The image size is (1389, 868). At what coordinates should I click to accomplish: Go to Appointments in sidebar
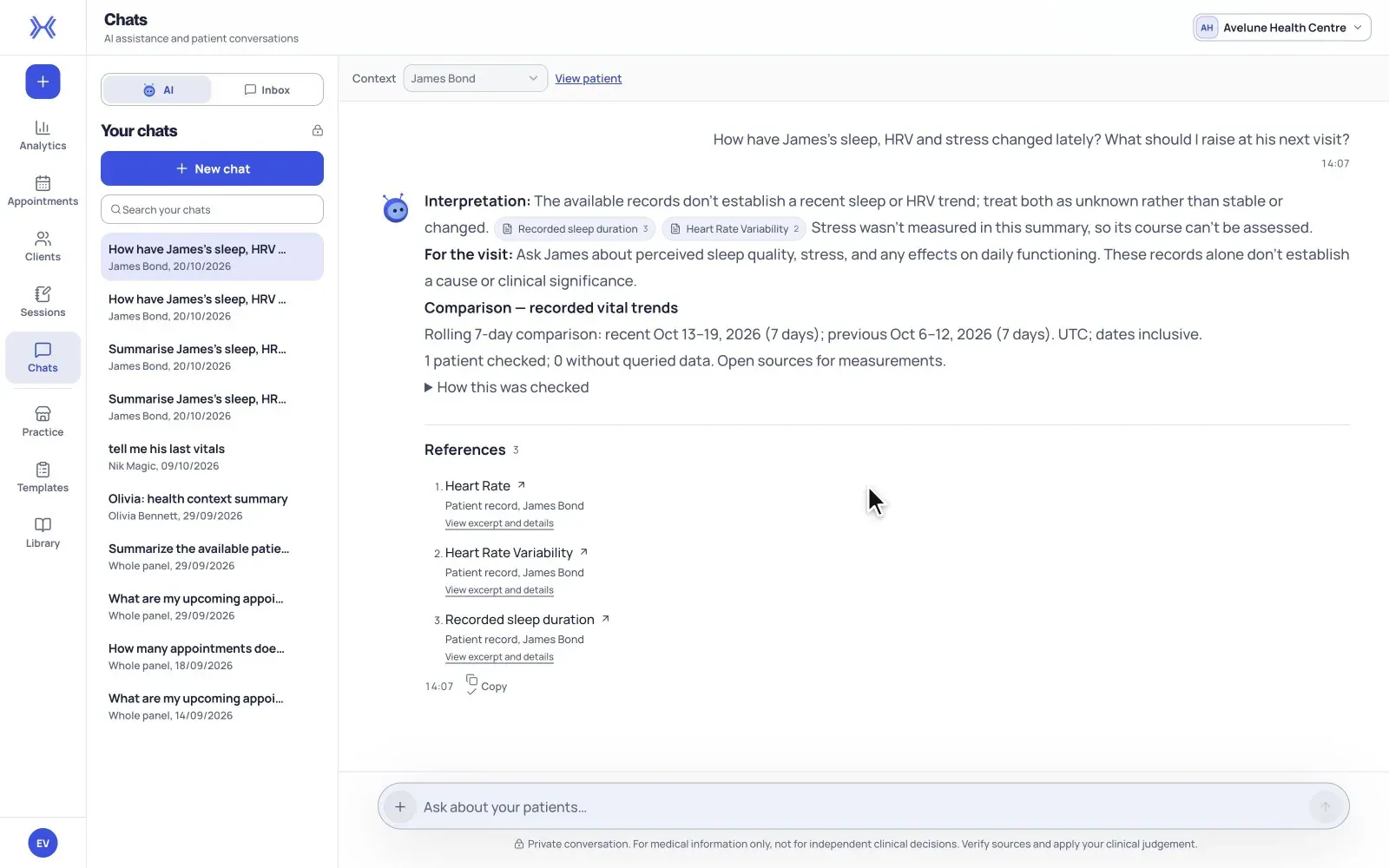pos(43,191)
